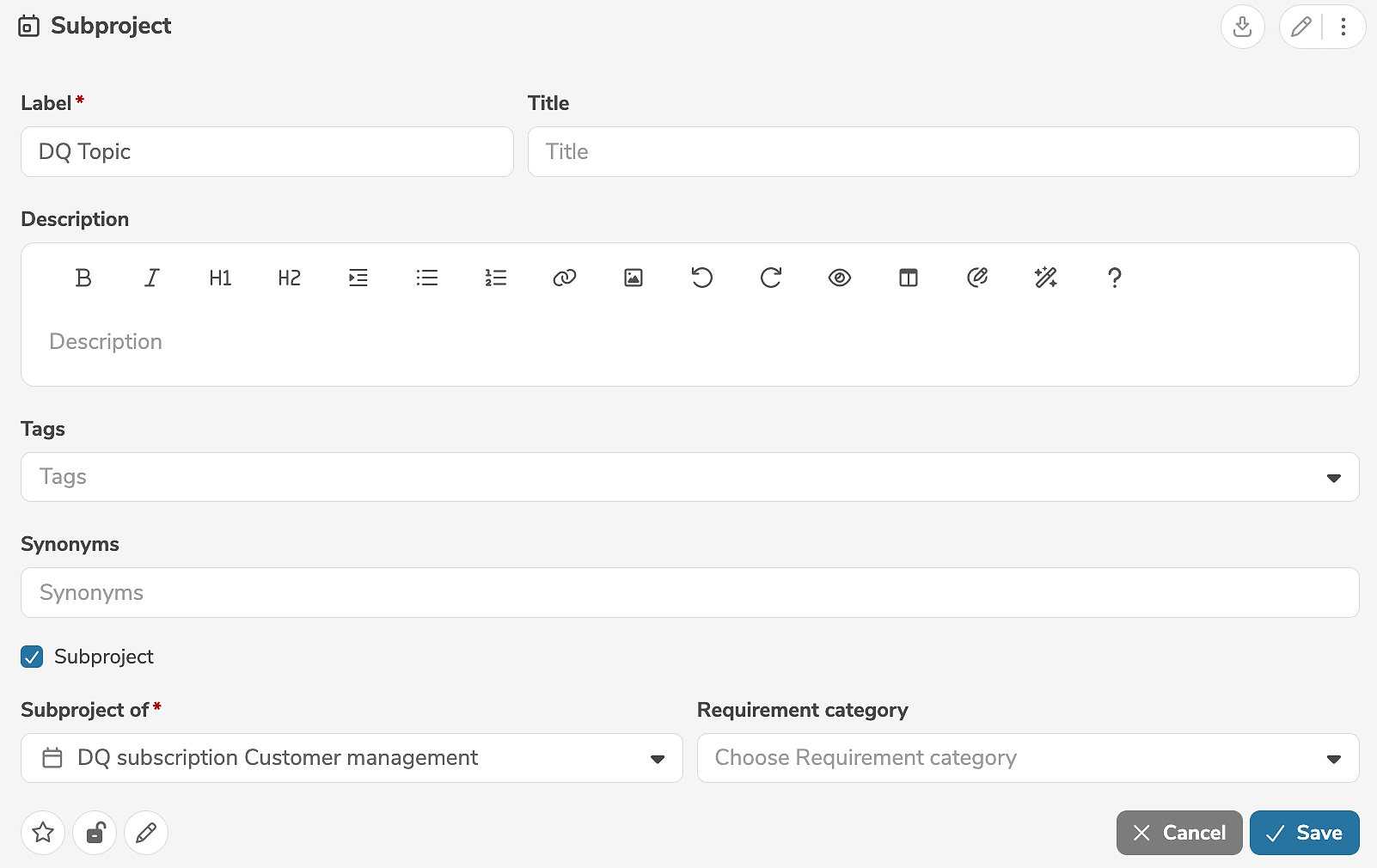Open the magic wand AI tool
The width and height of the screenshot is (1377, 868).
(1046, 278)
